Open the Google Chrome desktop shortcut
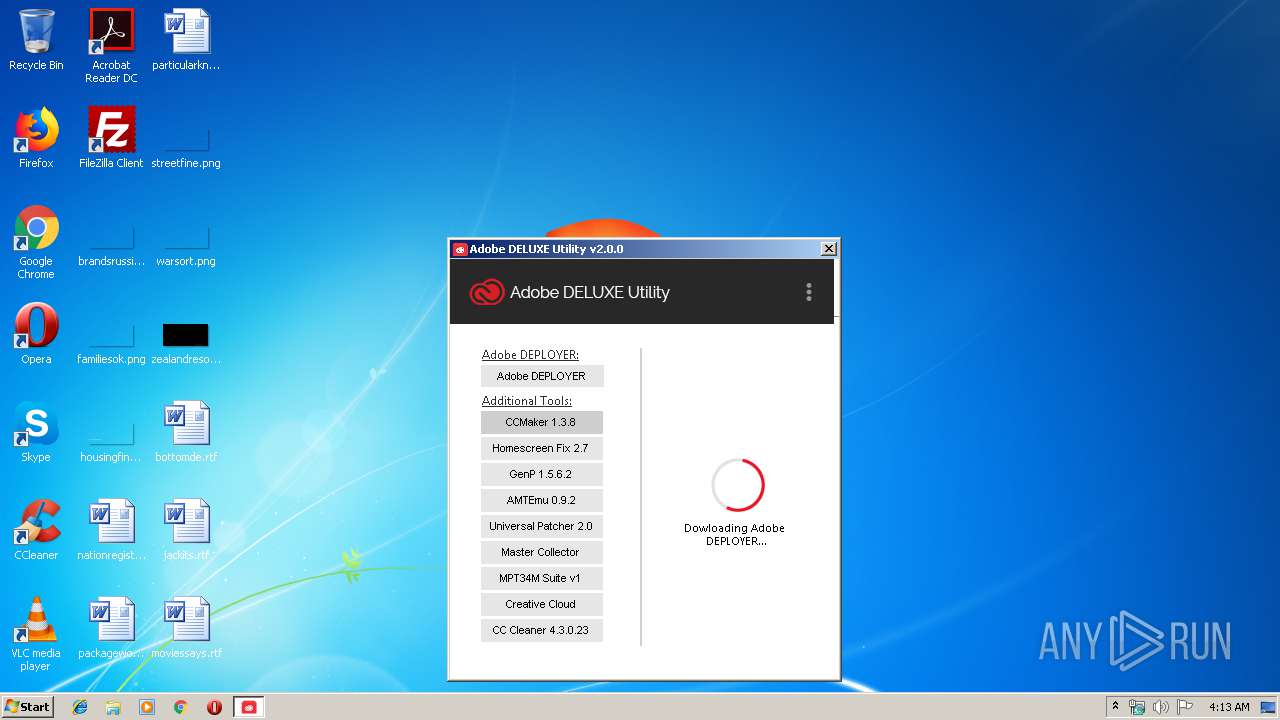The width and height of the screenshot is (1280, 720). coord(36,242)
